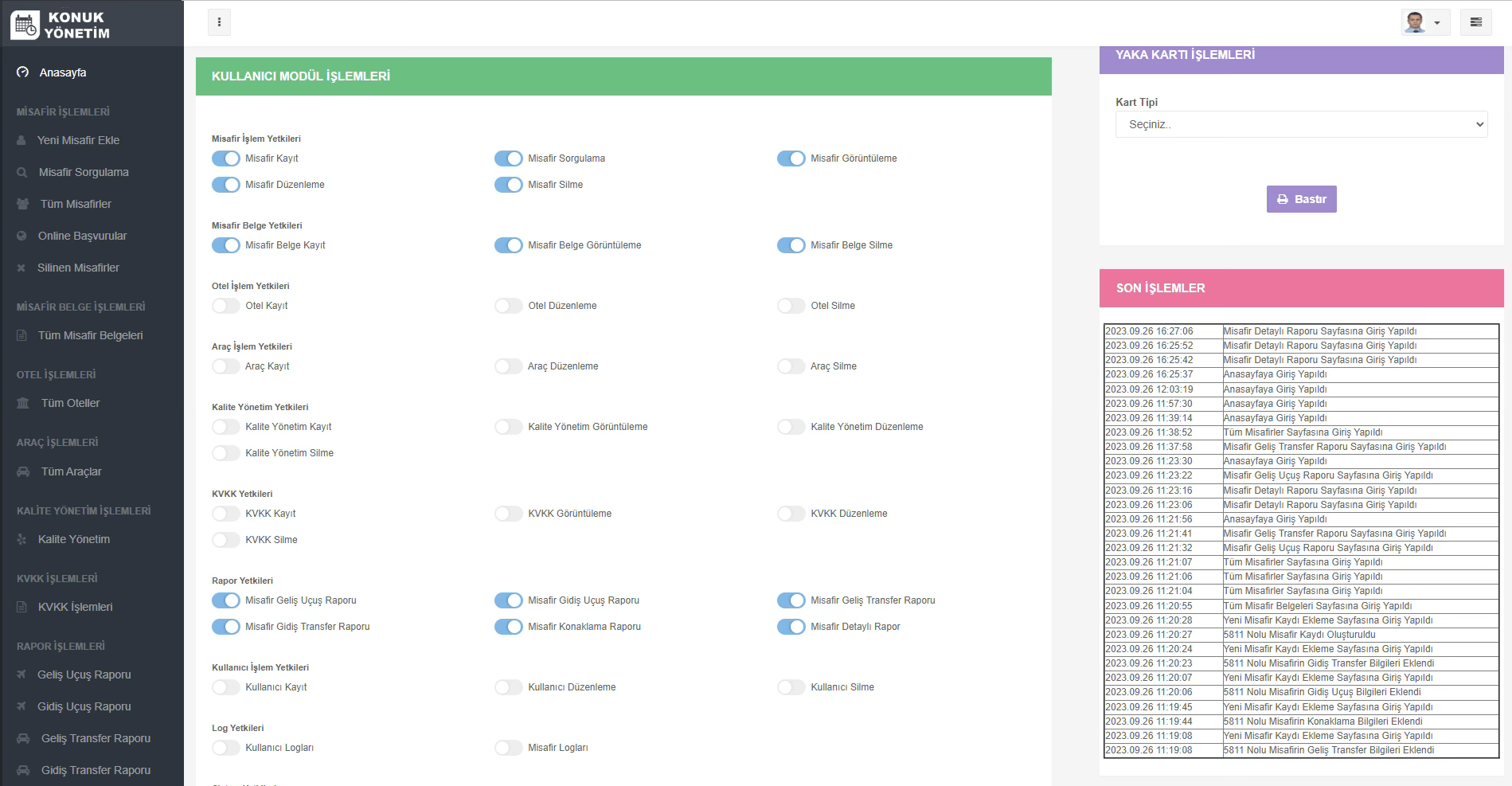Click the Tüm Oteller building icon

(x=23, y=403)
